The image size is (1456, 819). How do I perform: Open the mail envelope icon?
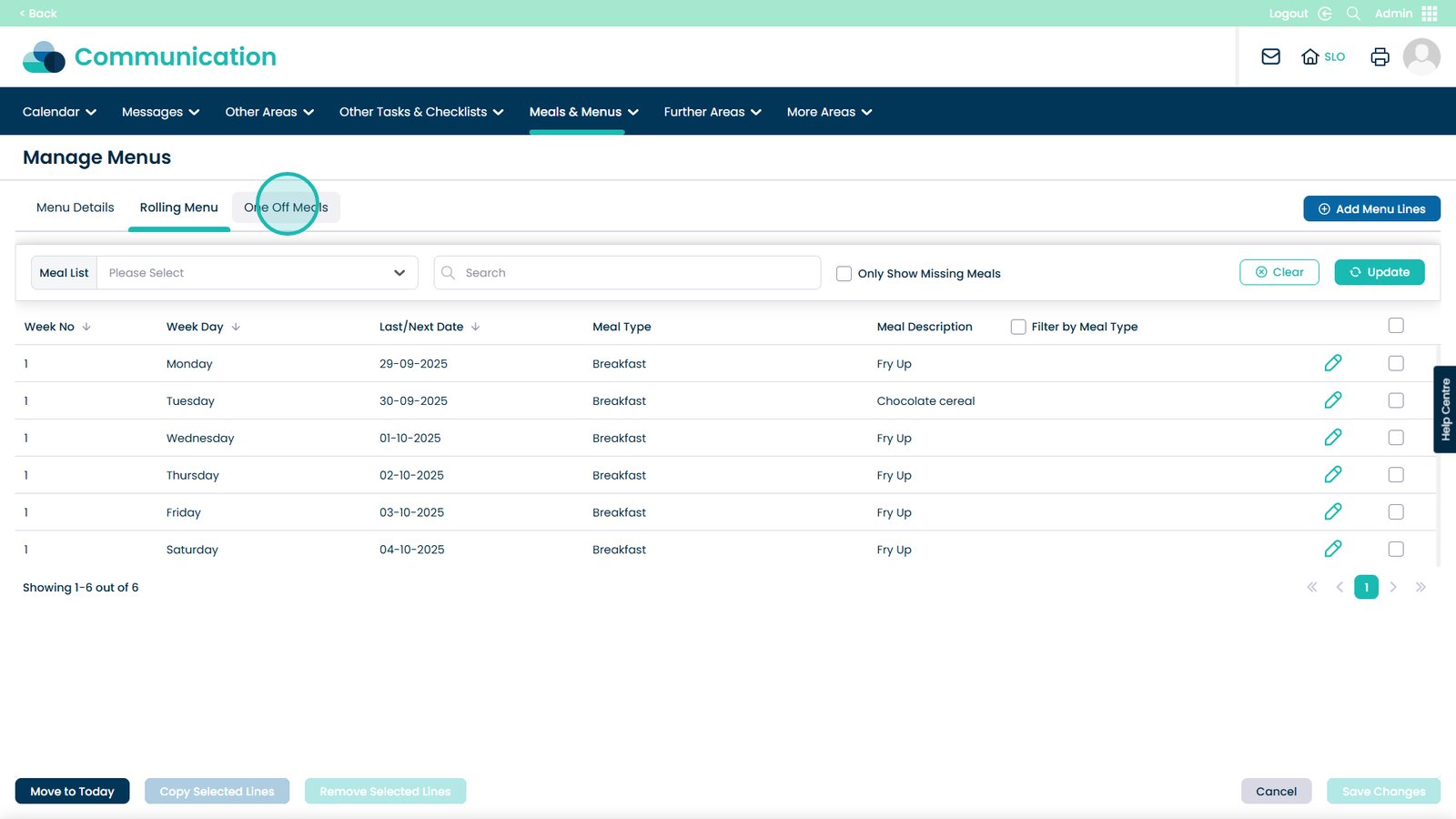(1270, 56)
